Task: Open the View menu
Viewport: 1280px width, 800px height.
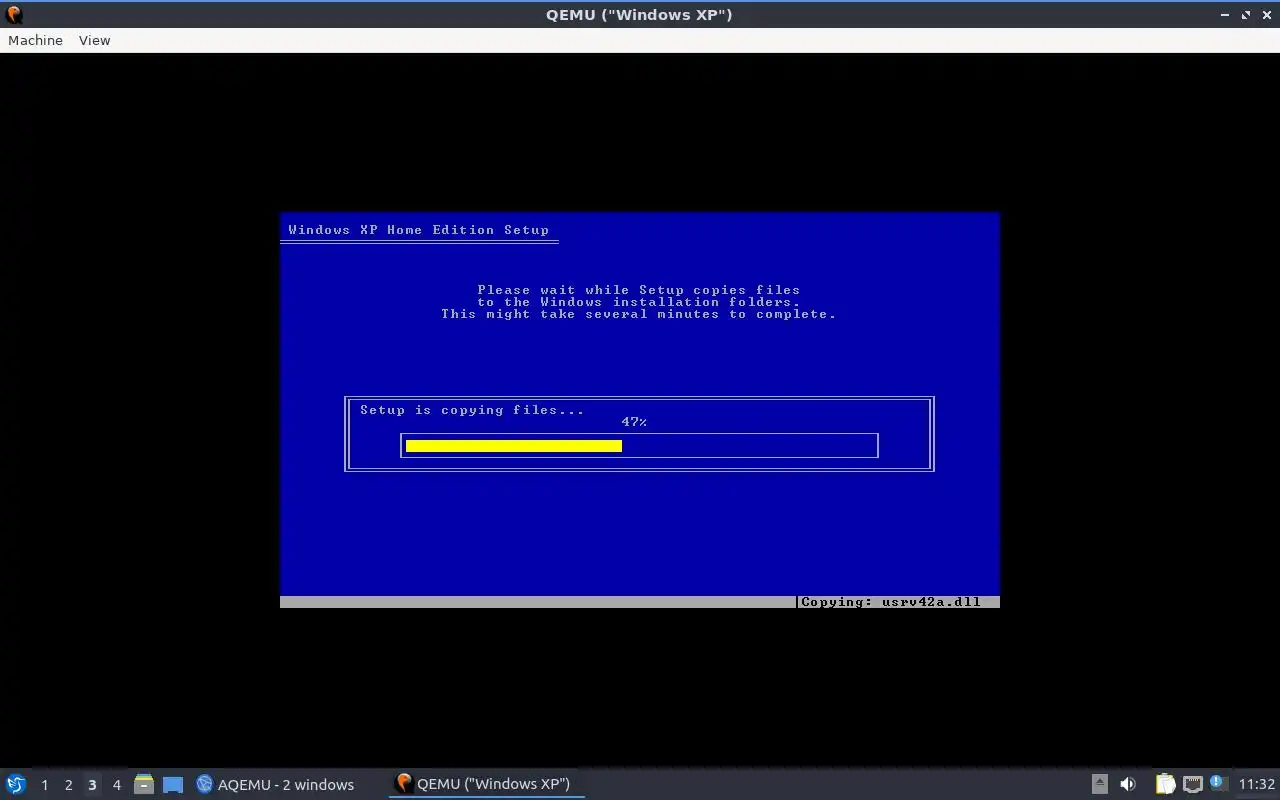Action: (x=94, y=40)
